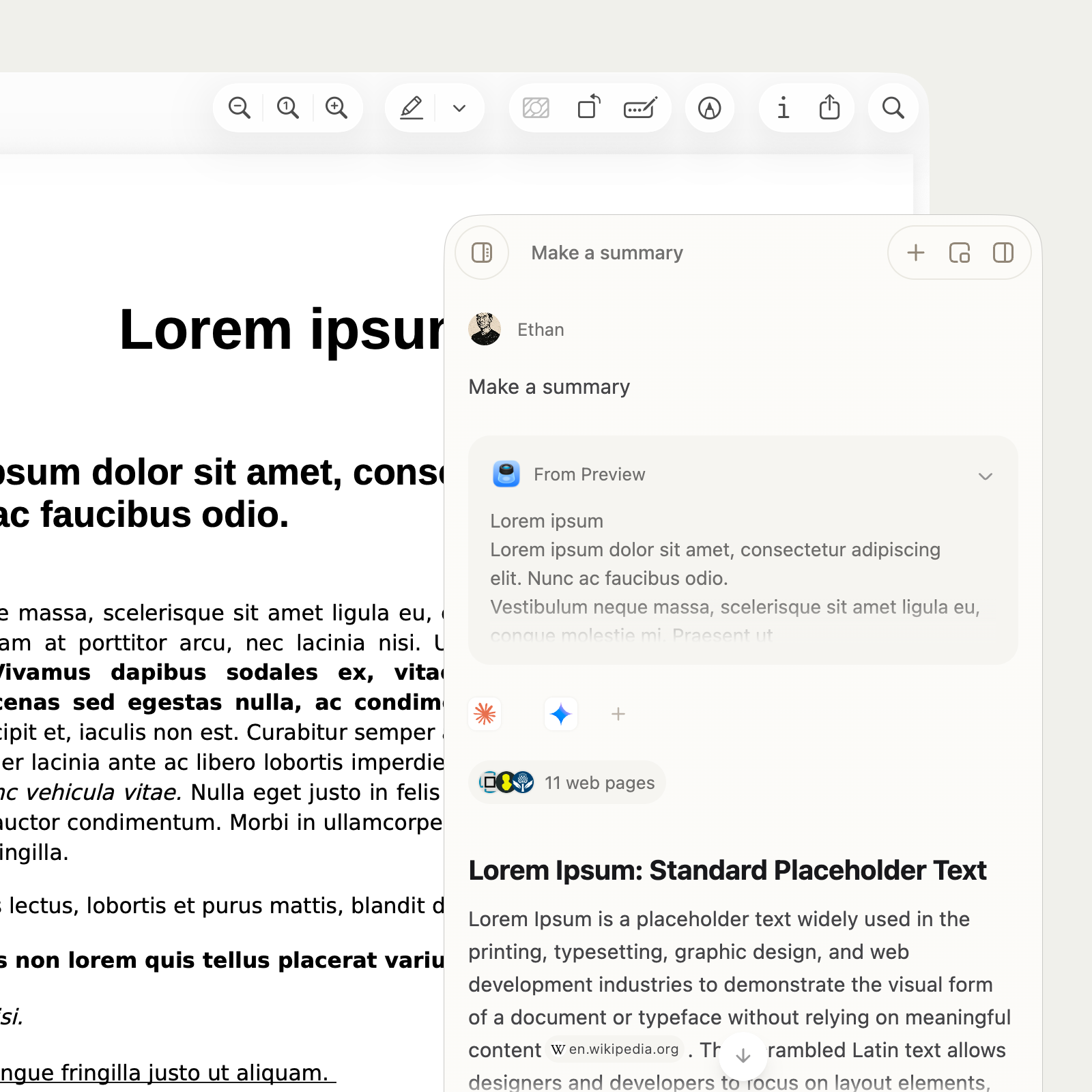Start a new chat with the plus button
Viewport: 1092px width, 1092px height.
pos(915,253)
